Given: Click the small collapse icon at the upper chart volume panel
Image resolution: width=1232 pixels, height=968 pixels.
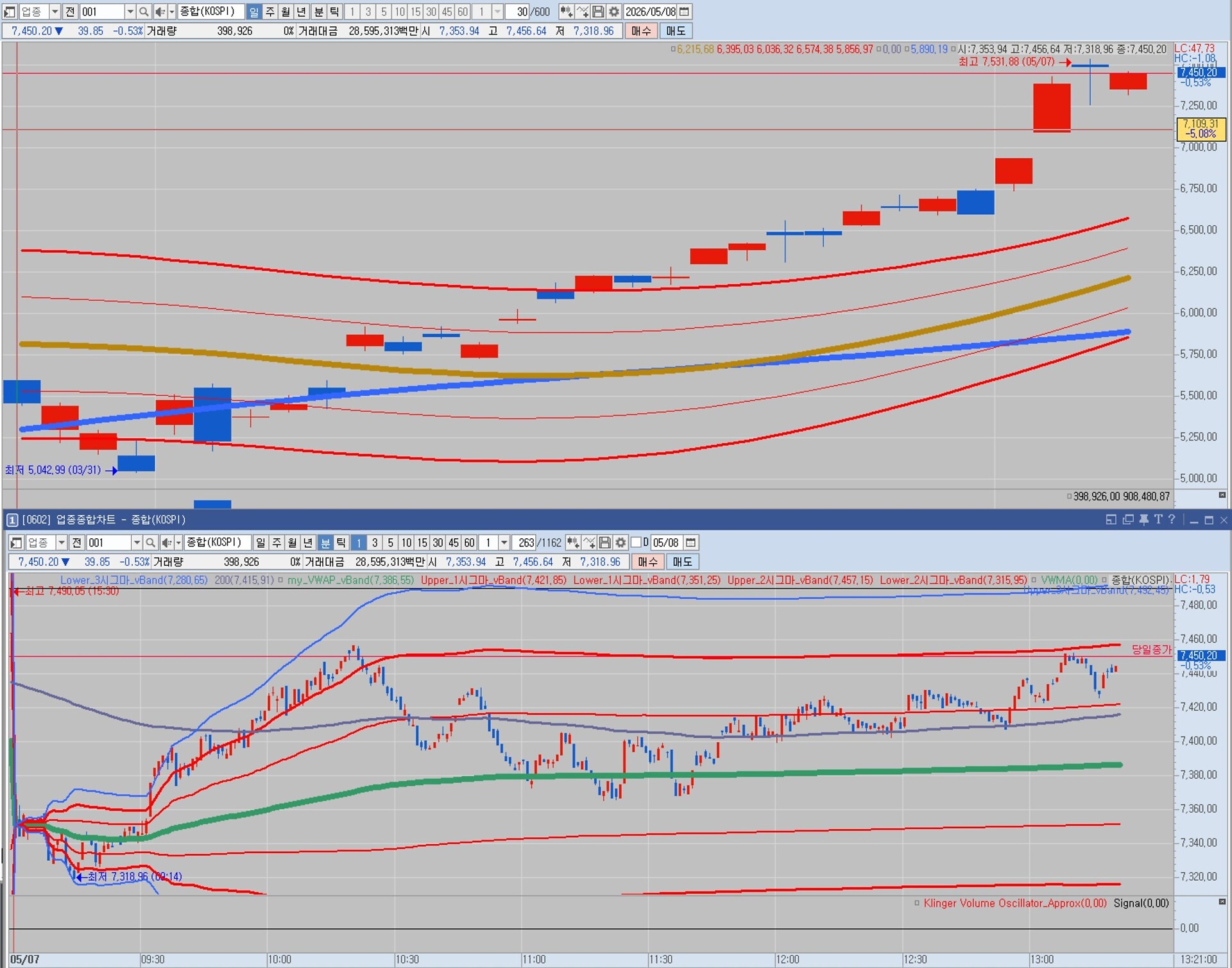Looking at the screenshot, I should (x=1222, y=495).
